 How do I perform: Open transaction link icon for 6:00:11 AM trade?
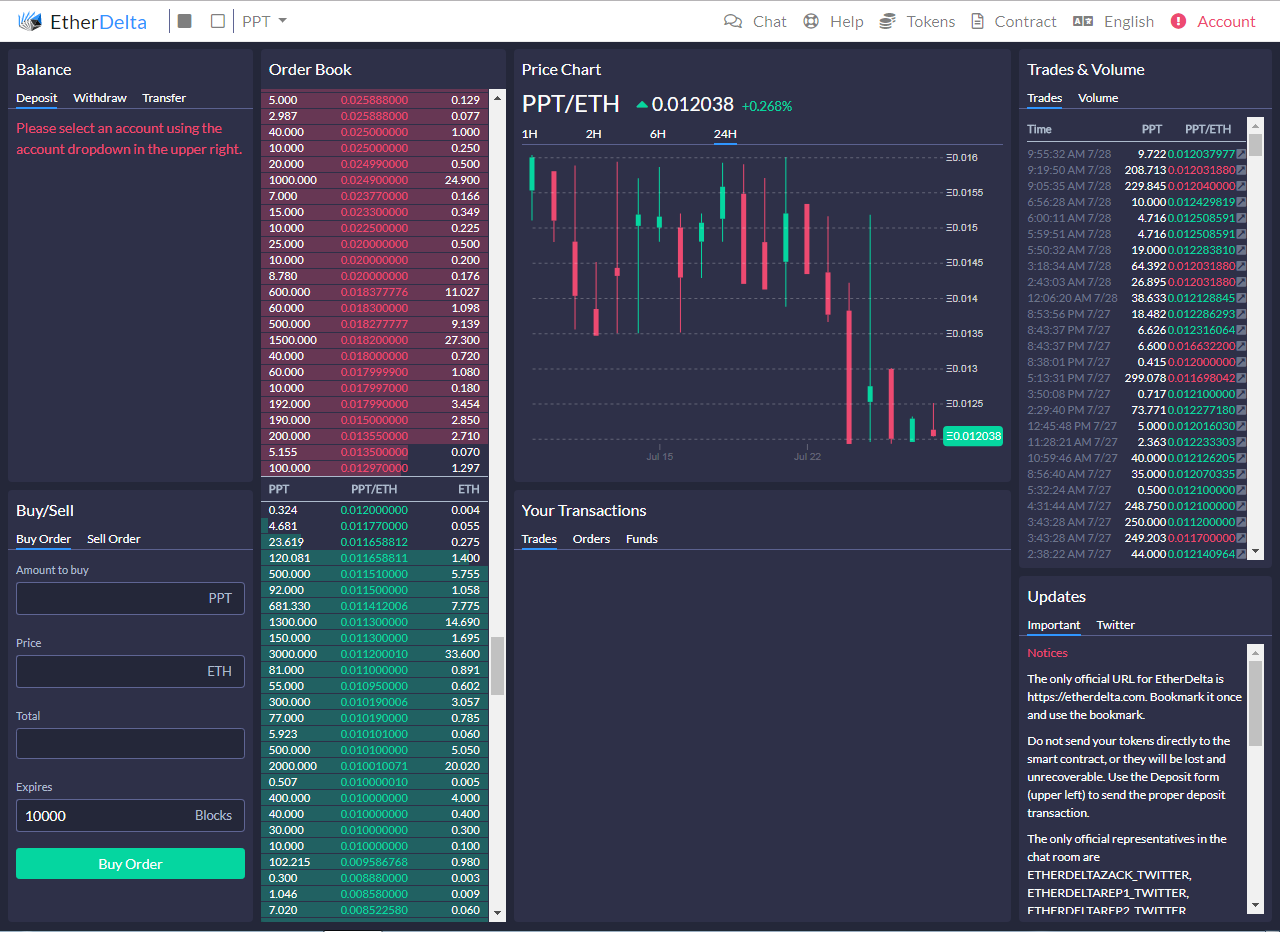click(x=1242, y=218)
